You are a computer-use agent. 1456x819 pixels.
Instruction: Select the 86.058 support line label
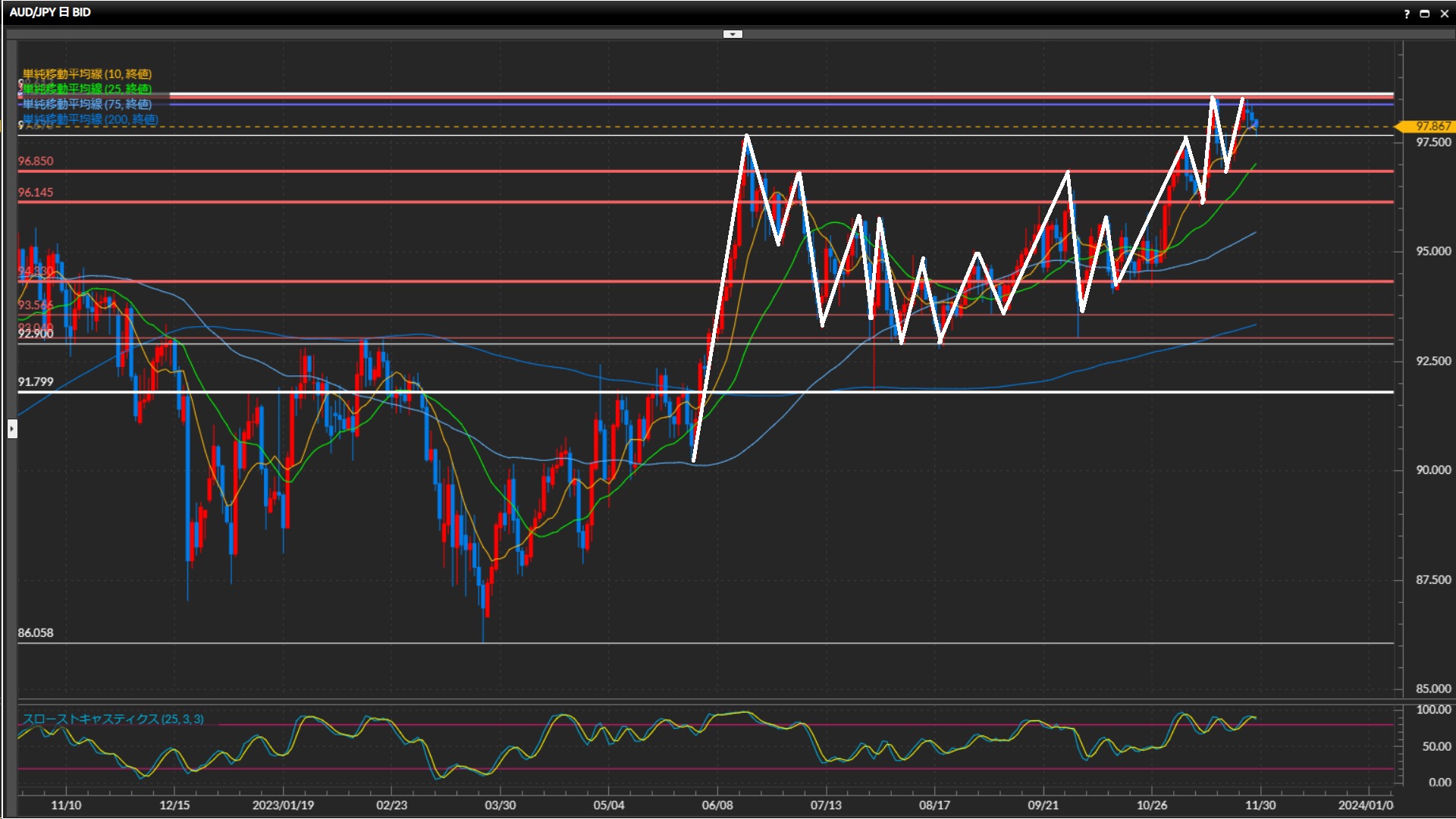pos(36,633)
